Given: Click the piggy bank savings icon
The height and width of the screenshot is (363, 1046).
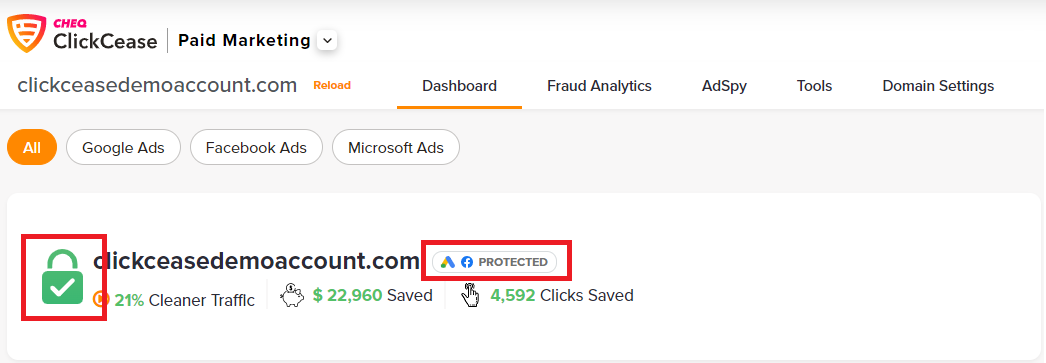Looking at the screenshot, I should 292,295.
